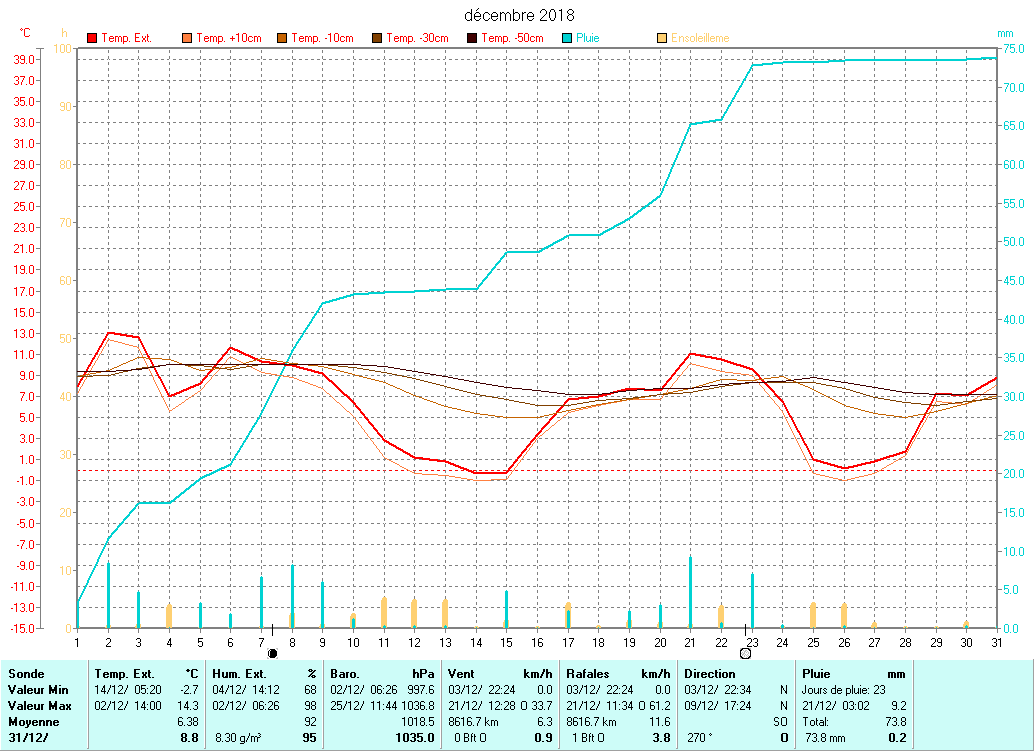
Task: Click the tall rain bar at day 21
Action: [690, 592]
